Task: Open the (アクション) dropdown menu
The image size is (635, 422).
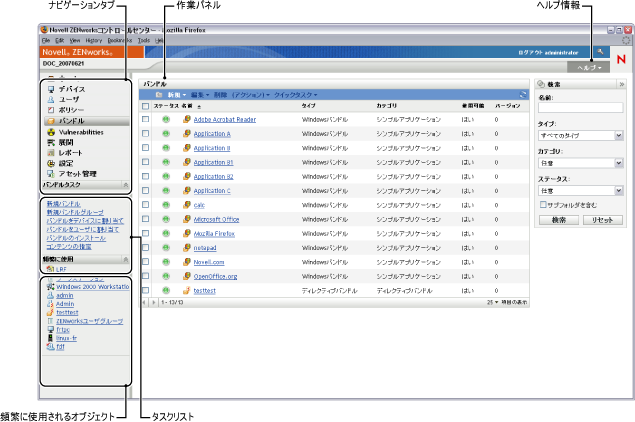Action: pos(251,95)
